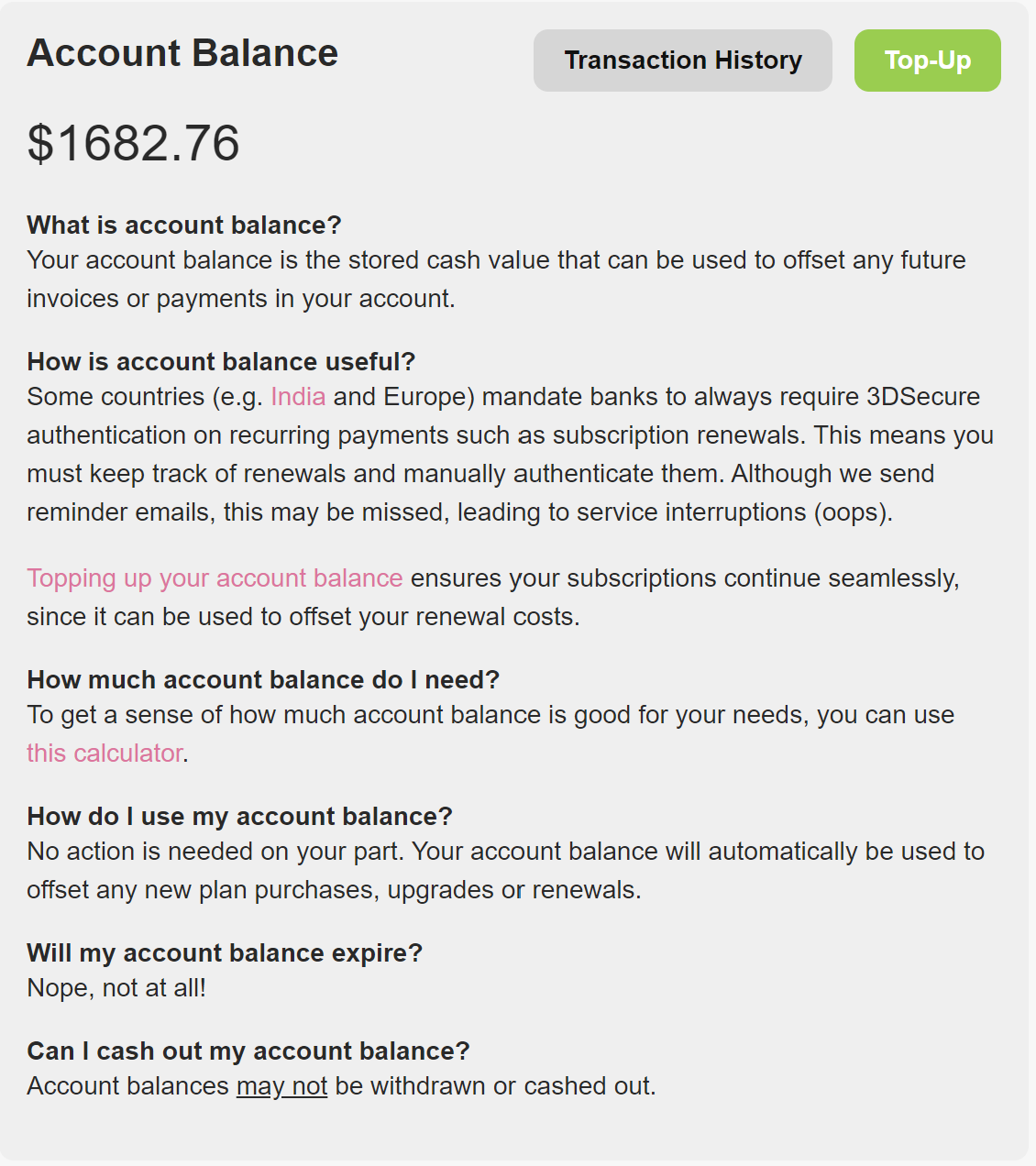Click the Can I cash out heading
Screen dimensions: 1036x1166
tap(248, 1051)
